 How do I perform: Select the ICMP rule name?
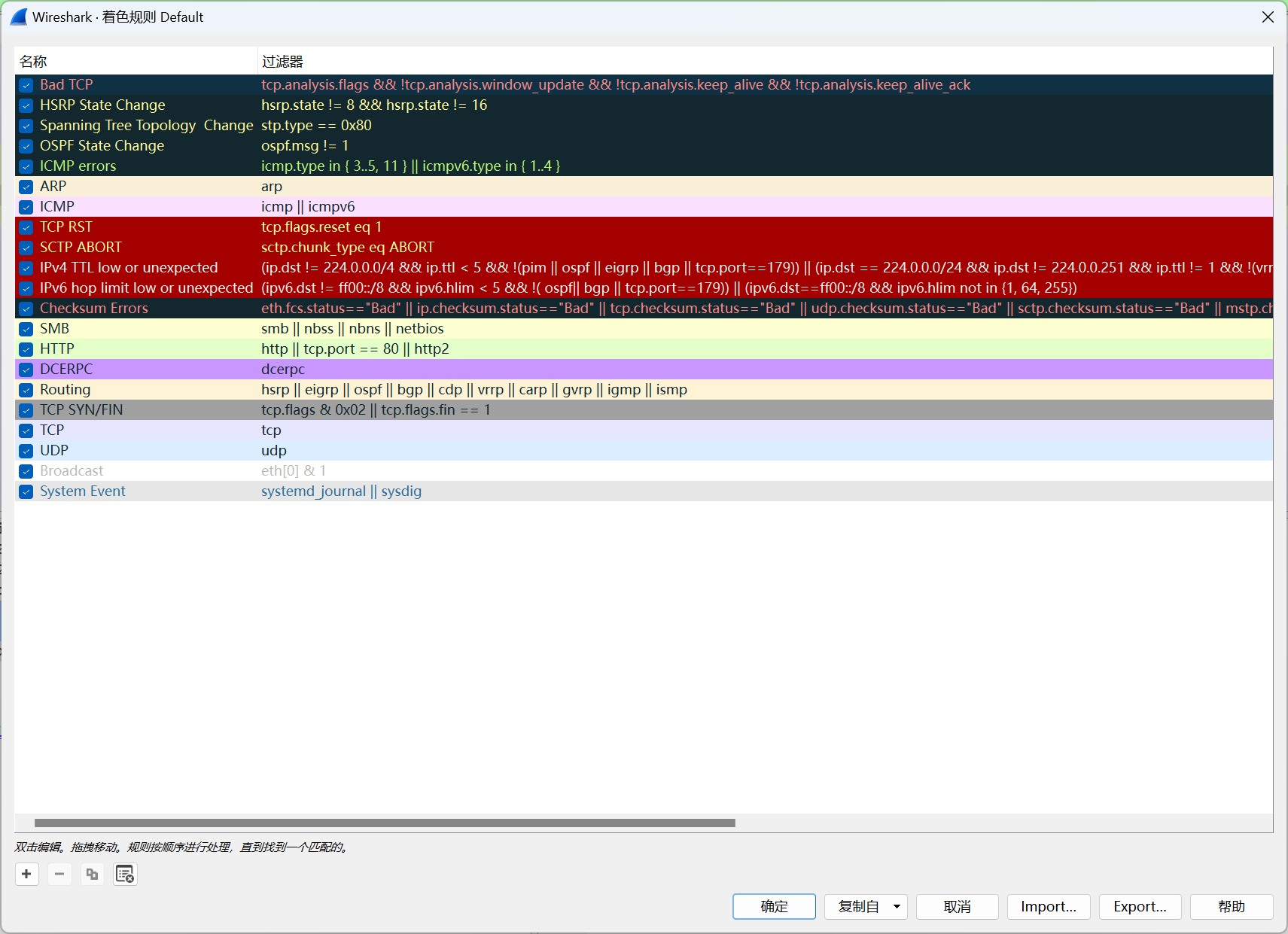coord(57,206)
